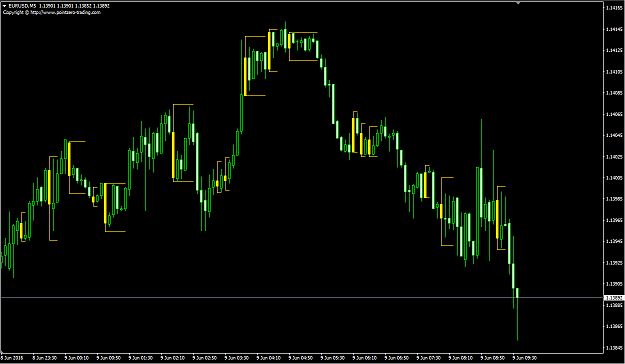Click the 1.13945 price axis label
This screenshot has width=625, height=364.
[614, 241]
